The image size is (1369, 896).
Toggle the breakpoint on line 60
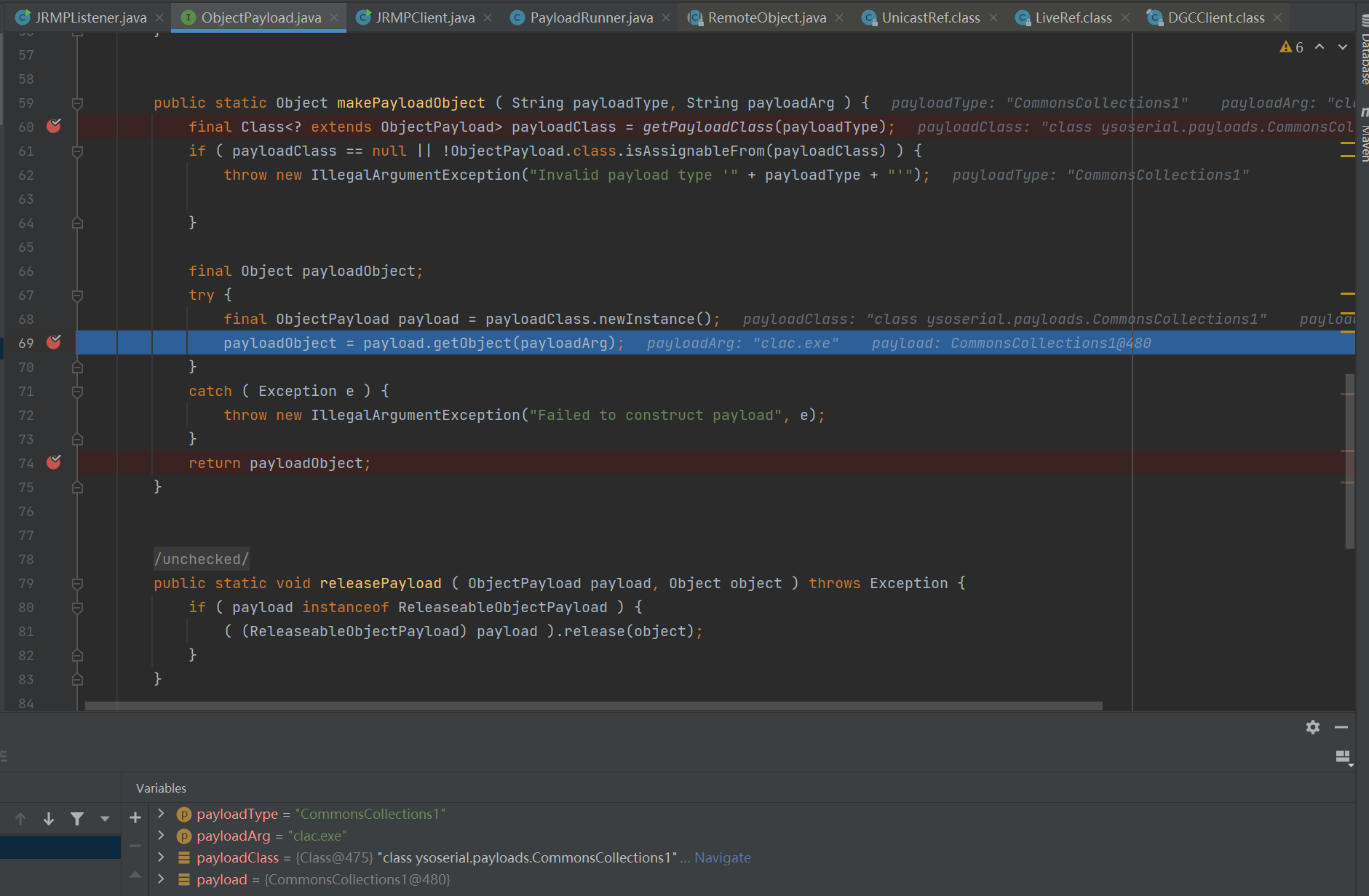(54, 126)
